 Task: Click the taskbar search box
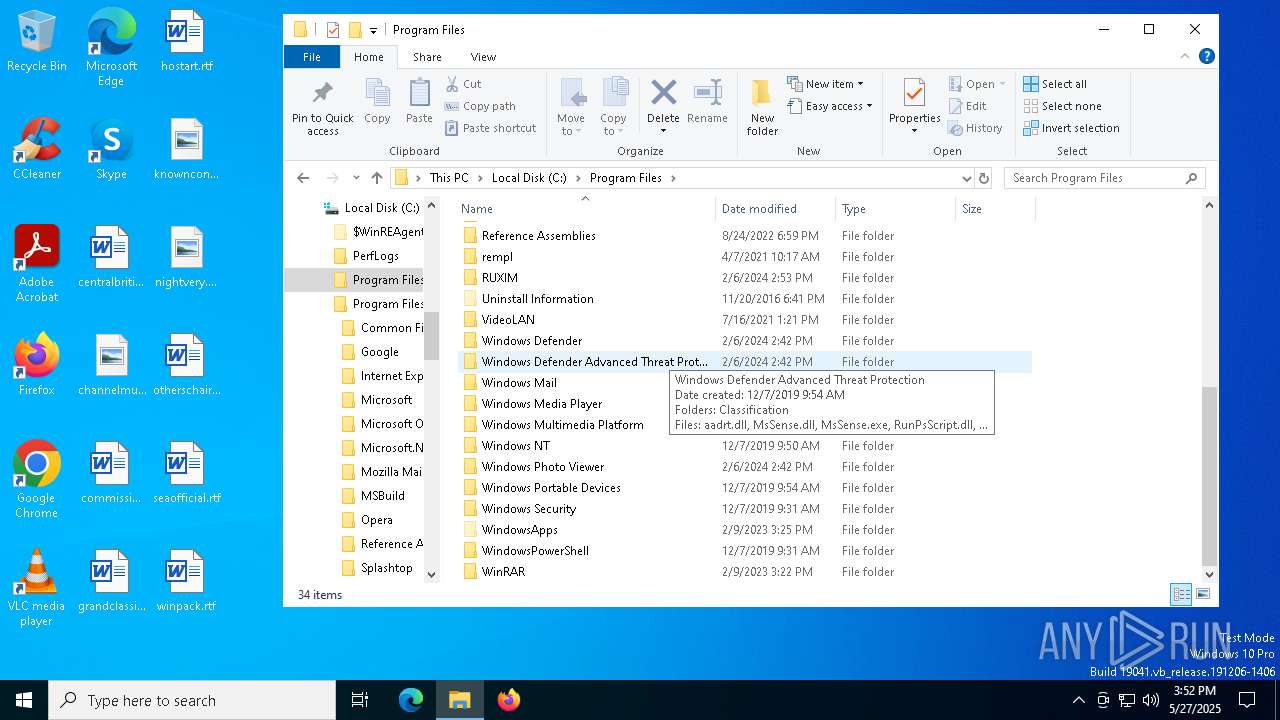(x=192, y=700)
